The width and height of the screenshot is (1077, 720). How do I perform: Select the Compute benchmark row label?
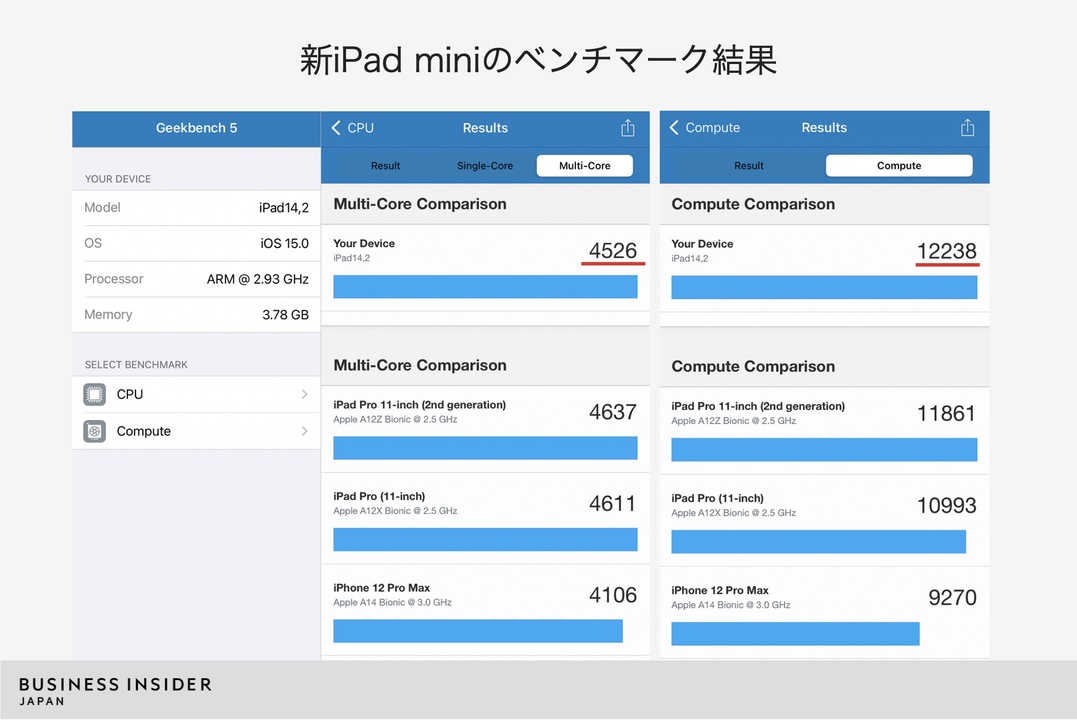click(x=144, y=431)
